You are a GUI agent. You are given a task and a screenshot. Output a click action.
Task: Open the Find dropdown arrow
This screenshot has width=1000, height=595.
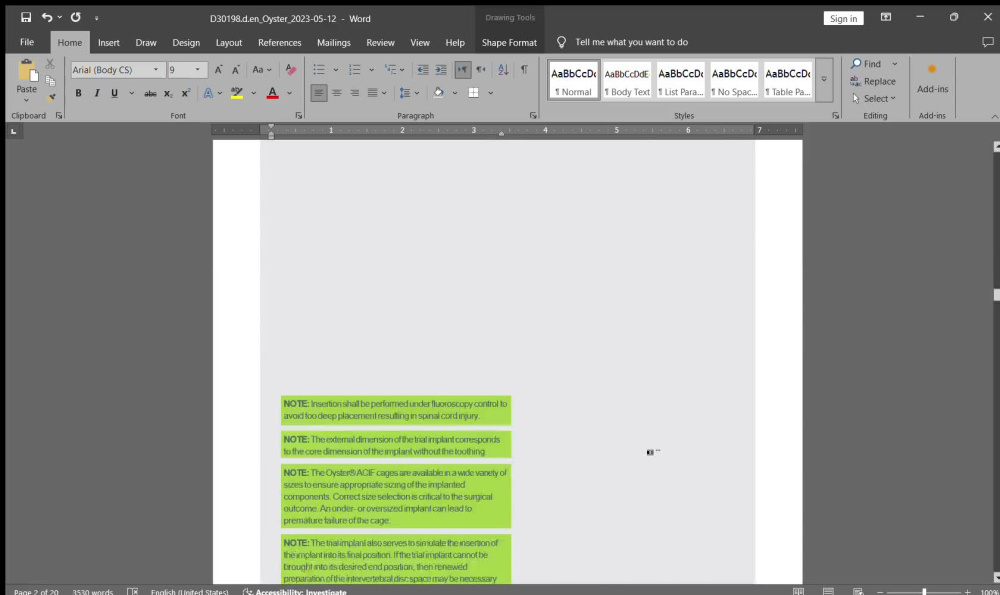pyautogui.click(x=895, y=64)
